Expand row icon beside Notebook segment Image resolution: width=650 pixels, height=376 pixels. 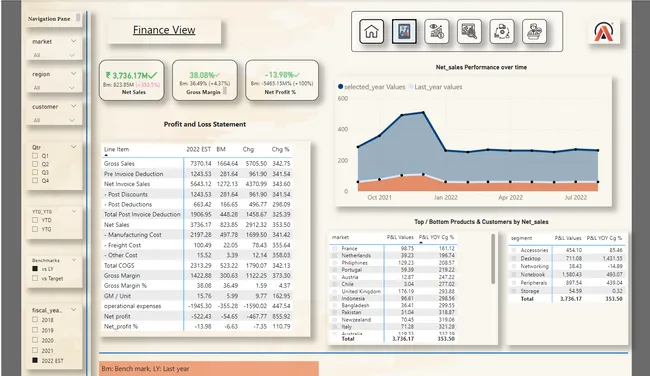(x=514, y=274)
